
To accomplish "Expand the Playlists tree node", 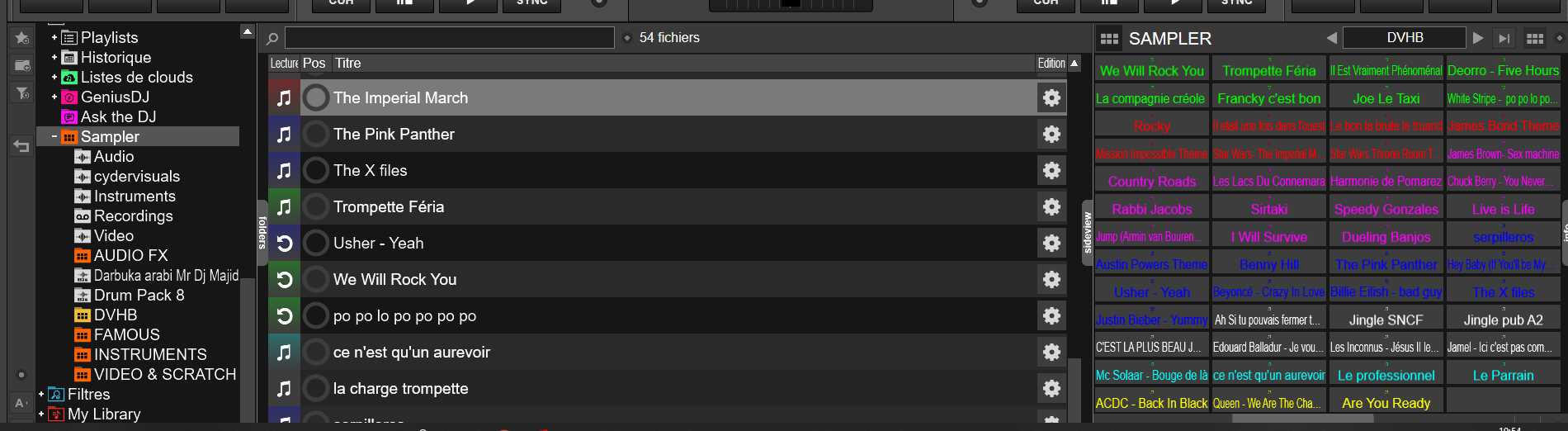I will coord(54,37).
